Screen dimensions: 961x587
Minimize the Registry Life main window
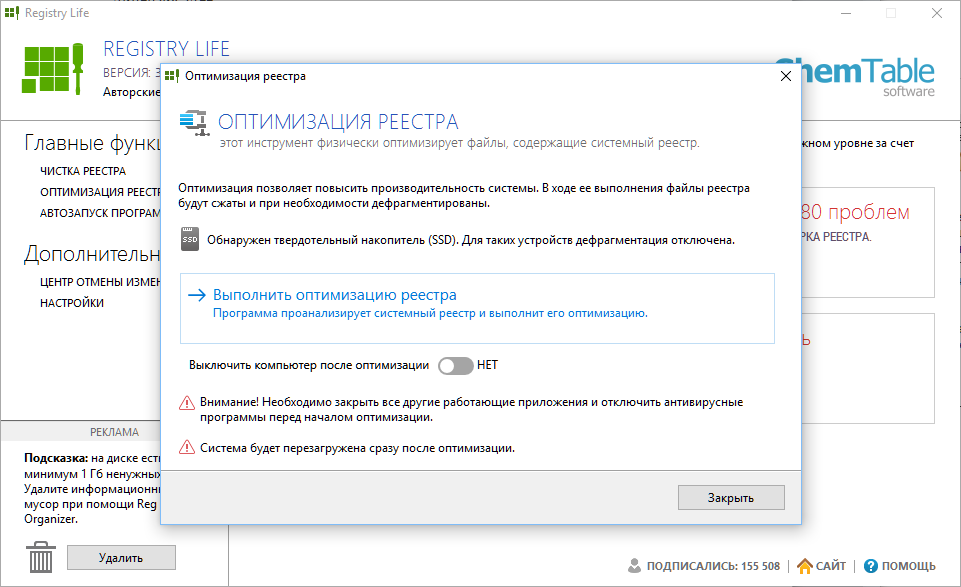(846, 13)
